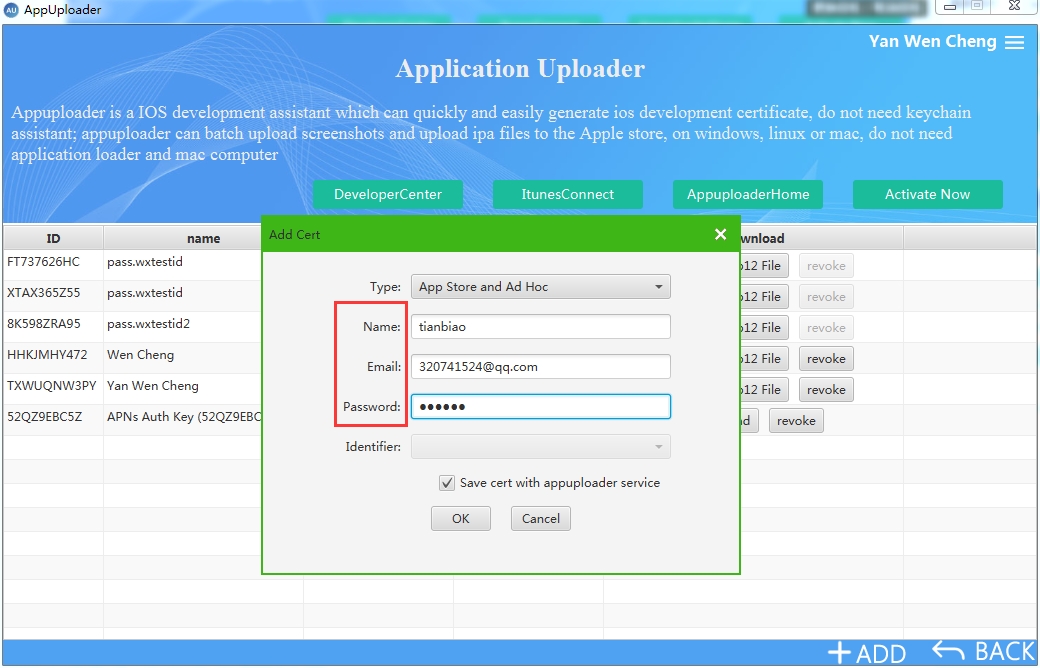
Task: Toggle Save cert with appuploader service checkbox
Action: click(447, 483)
